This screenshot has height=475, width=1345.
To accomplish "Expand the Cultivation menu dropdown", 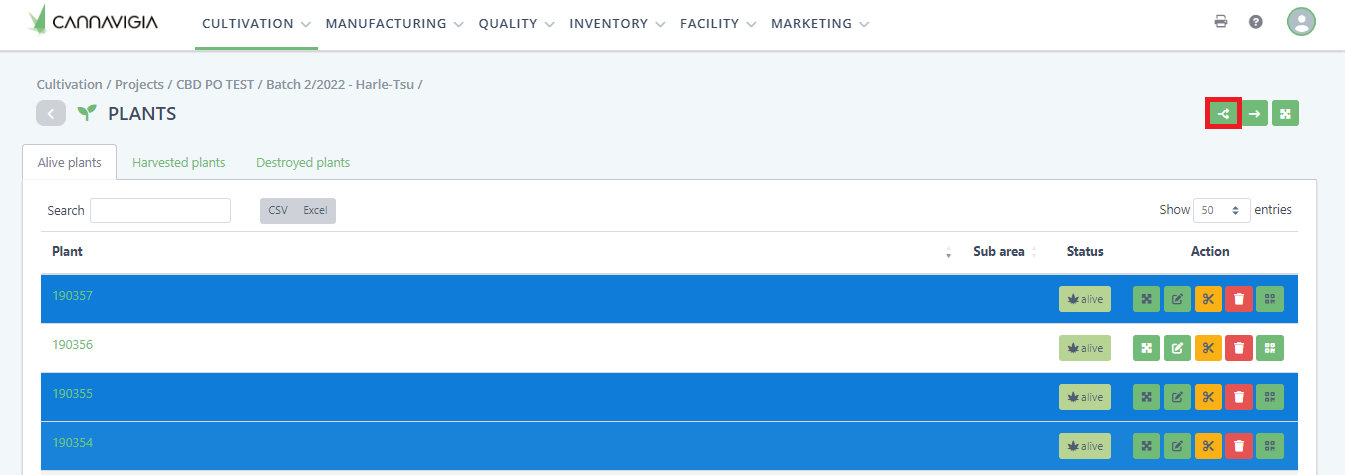I will tap(257, 24).
